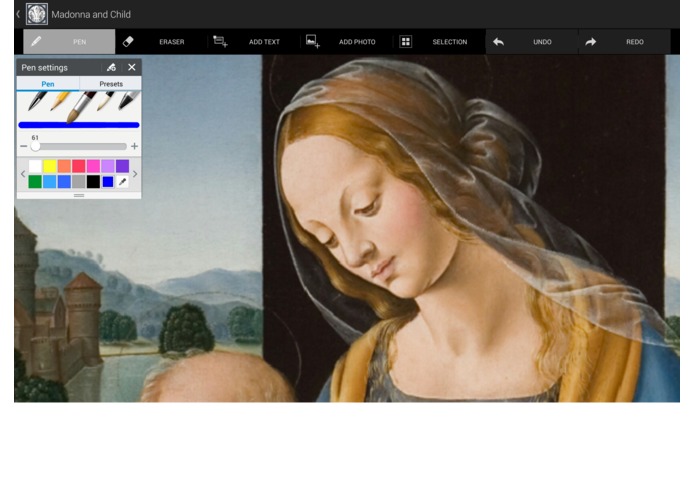Decrease pen size with minus button
Screen dimensions: 695x494
click(23, 146)
